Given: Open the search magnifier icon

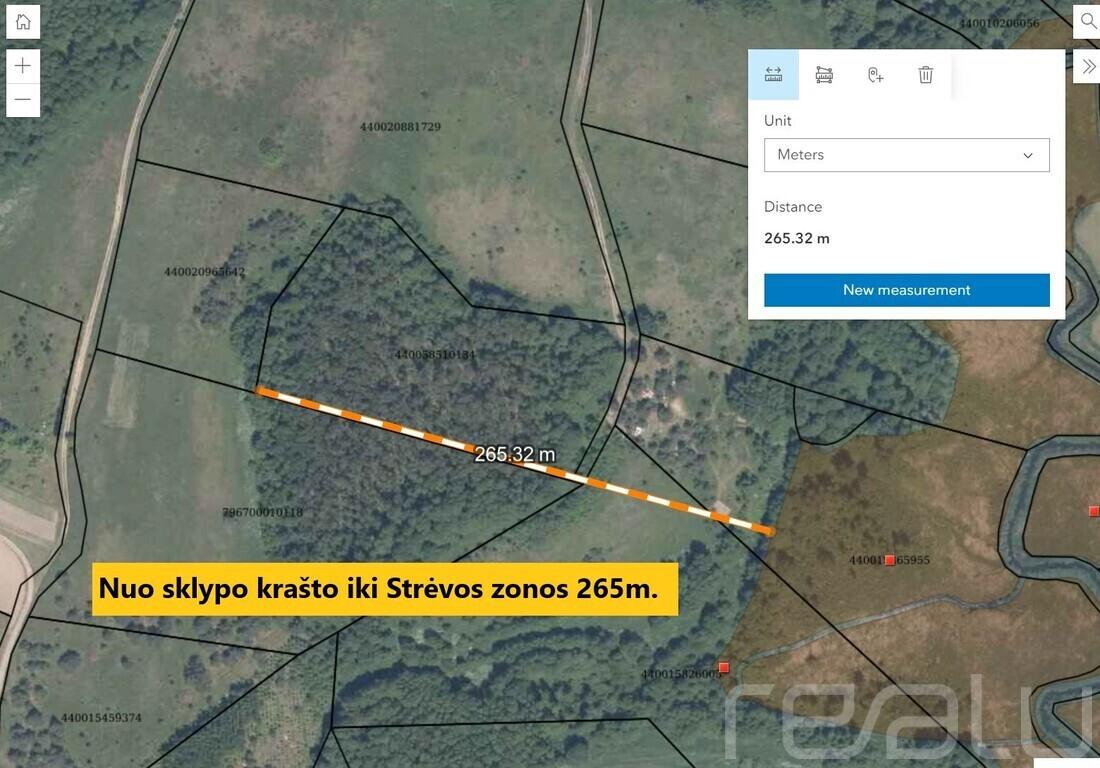Looking at the screenshot, I should click(1088, 22).
